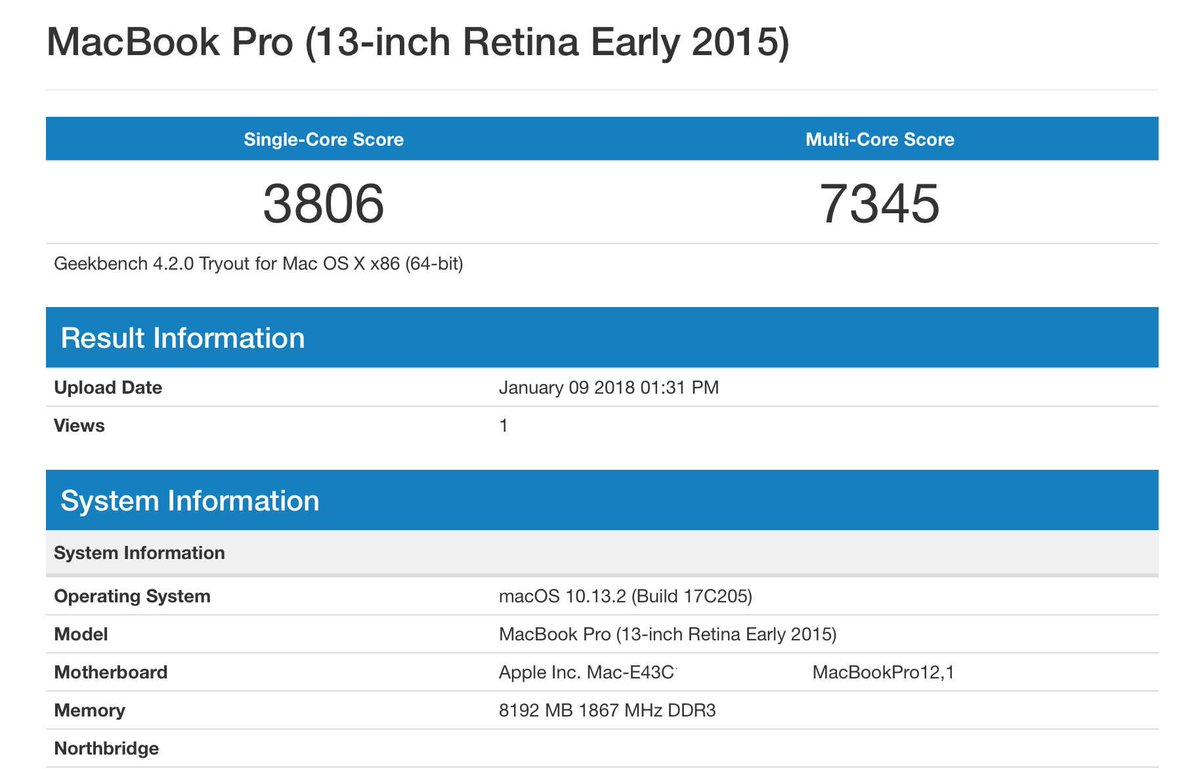Select the Multi-Core Score header
Viewport: 1200px width, 769px height.
880,139
